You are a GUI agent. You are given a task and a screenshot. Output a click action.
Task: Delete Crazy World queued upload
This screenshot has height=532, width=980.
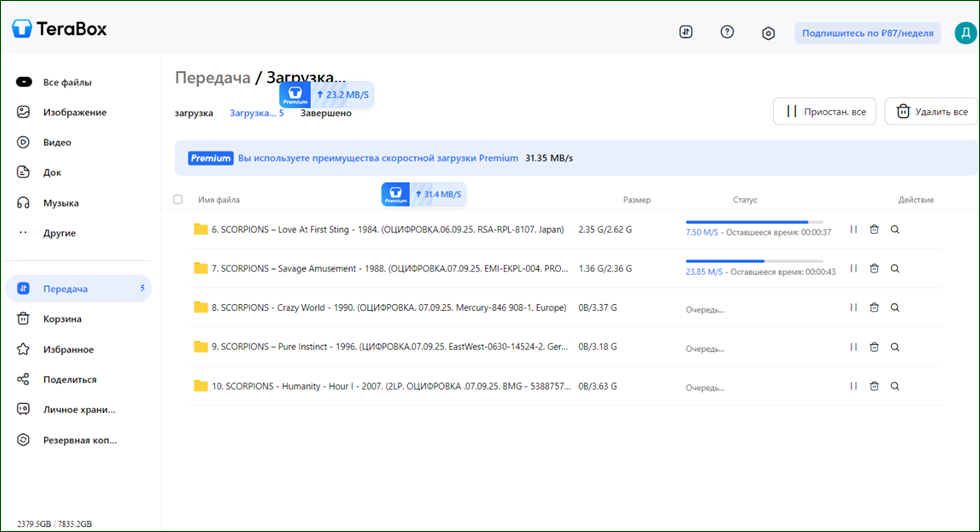(x=874, y=308)
